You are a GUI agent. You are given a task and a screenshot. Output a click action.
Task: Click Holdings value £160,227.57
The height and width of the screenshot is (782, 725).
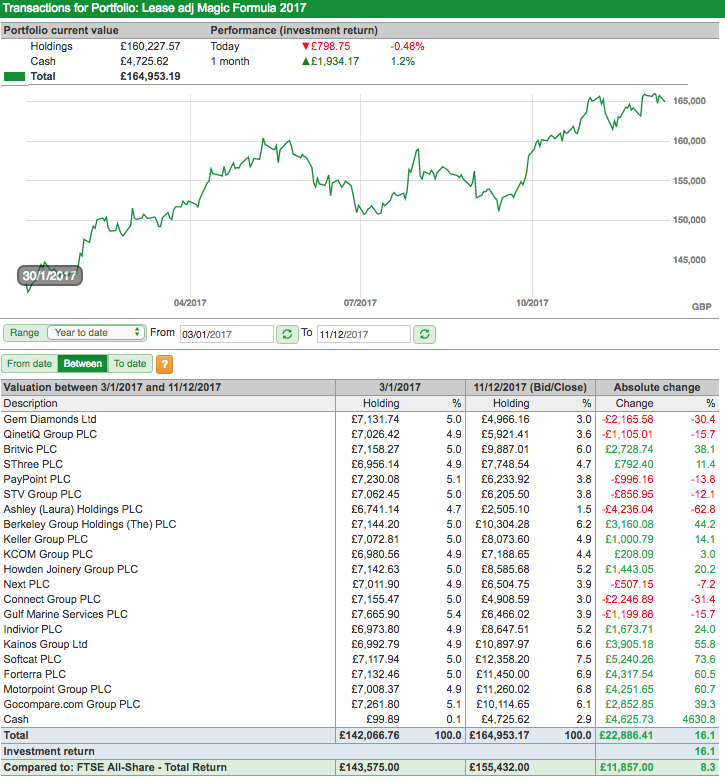tap(150, 46)
